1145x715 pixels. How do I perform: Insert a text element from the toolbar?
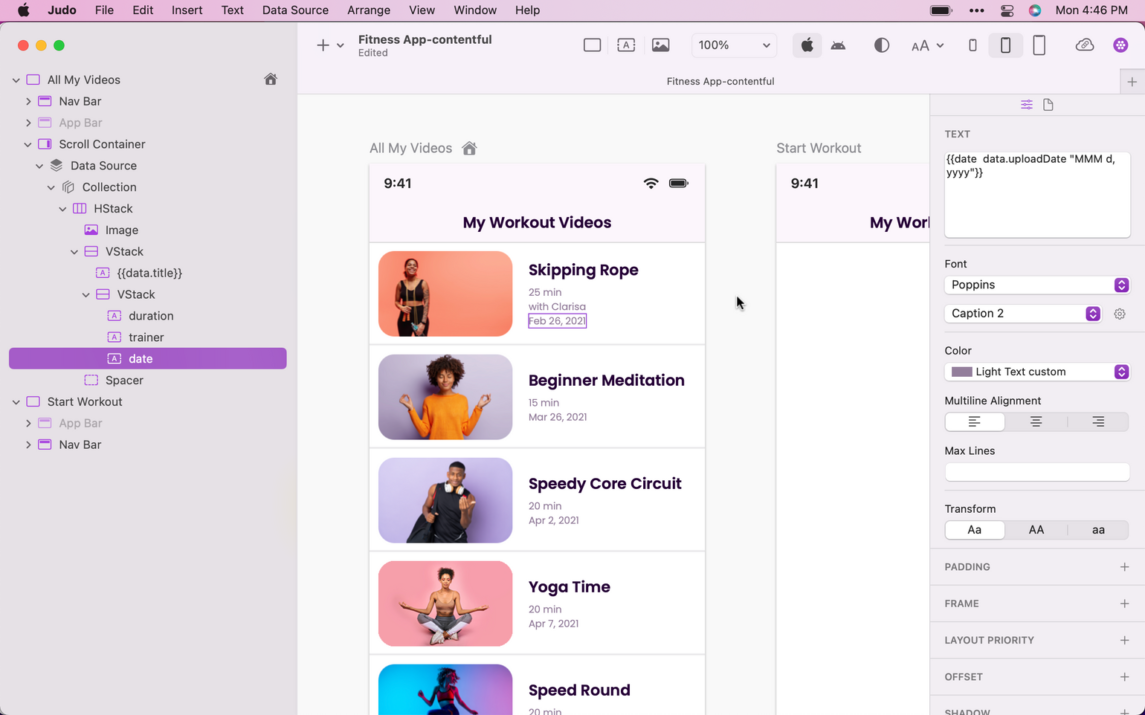click(x=626, y=45)
